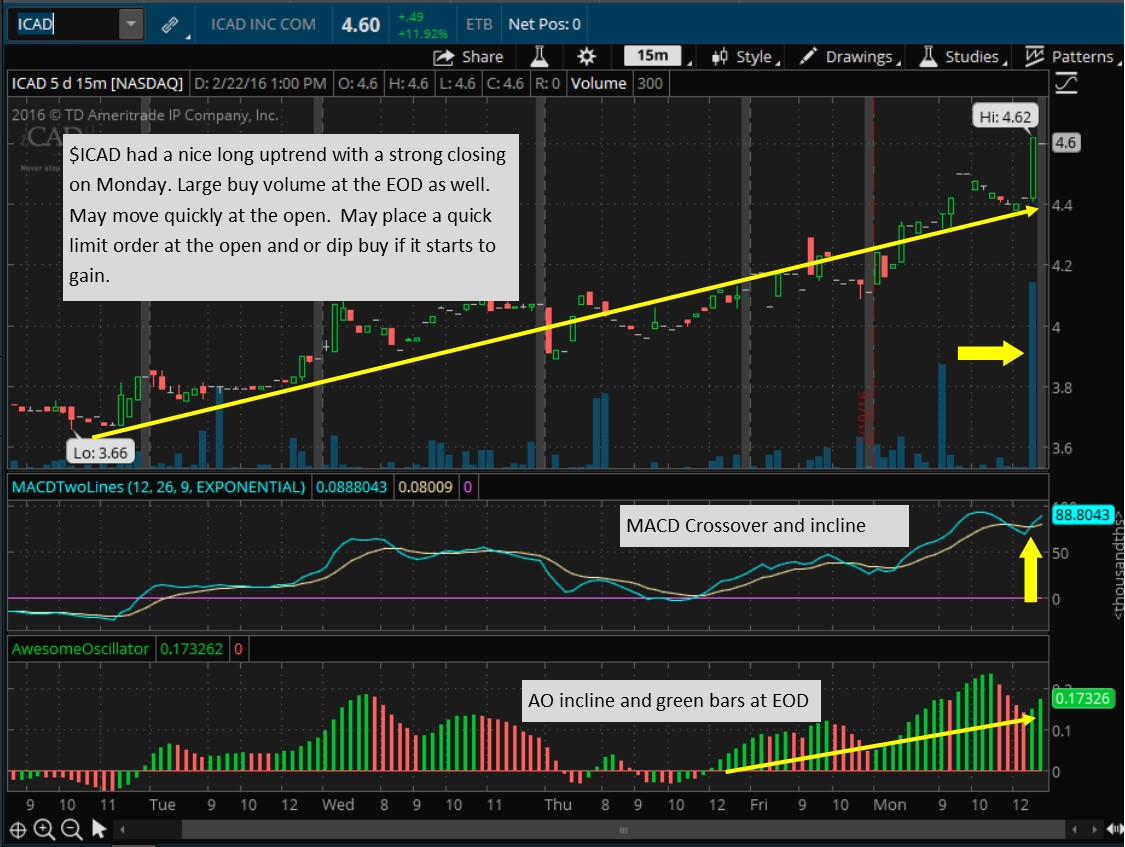The width and height of the screenshot is (1125, 847).
Task: Click the 0.0888043 MACD value
Action: [352, 487]
